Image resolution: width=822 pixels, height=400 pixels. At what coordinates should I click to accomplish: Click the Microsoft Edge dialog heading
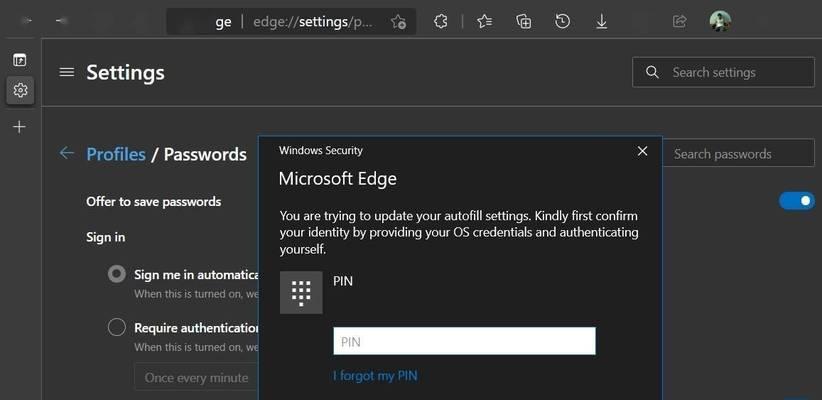(x=338, y=179)
